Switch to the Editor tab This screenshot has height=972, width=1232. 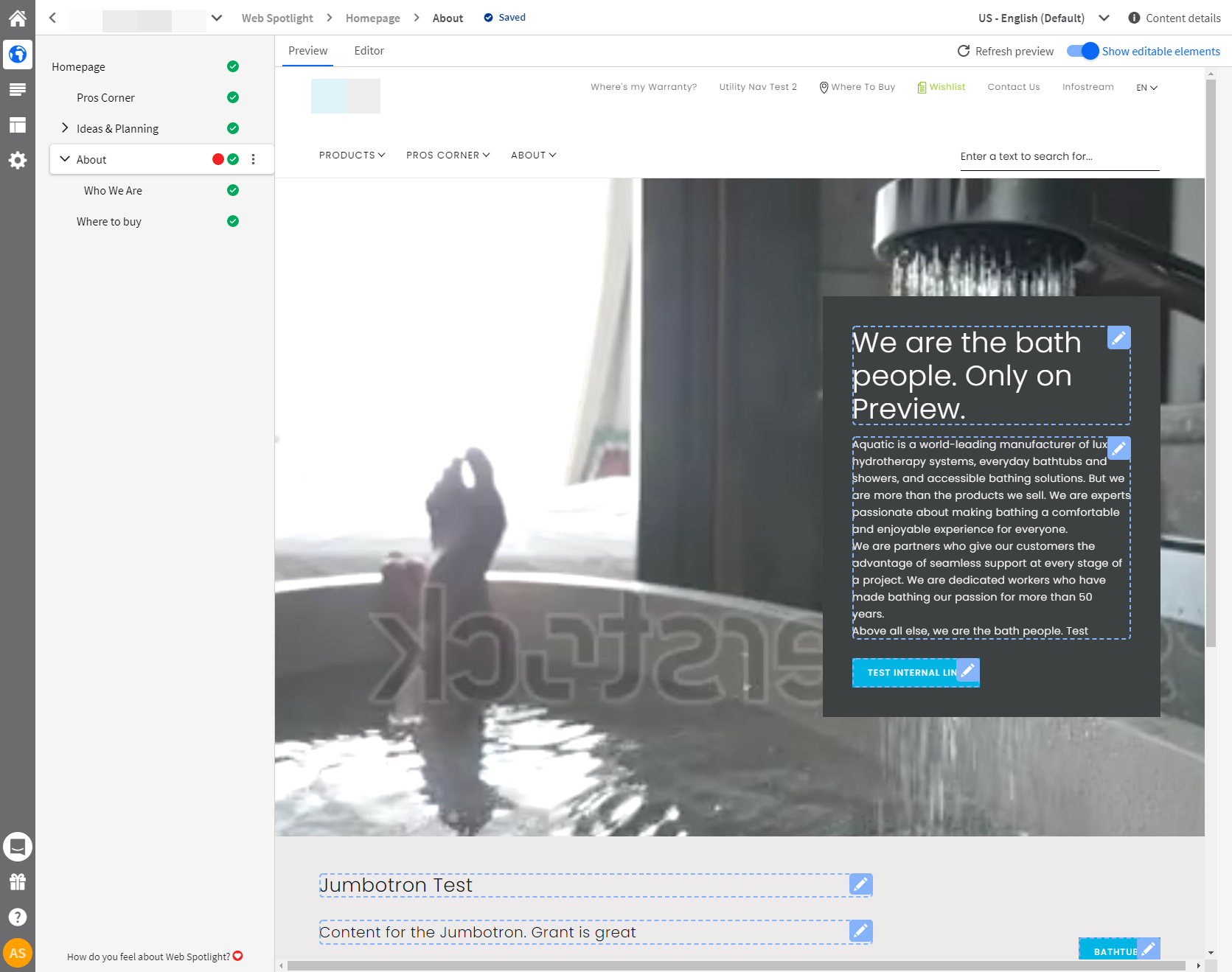pyautogui.click(x=369, y=50)
